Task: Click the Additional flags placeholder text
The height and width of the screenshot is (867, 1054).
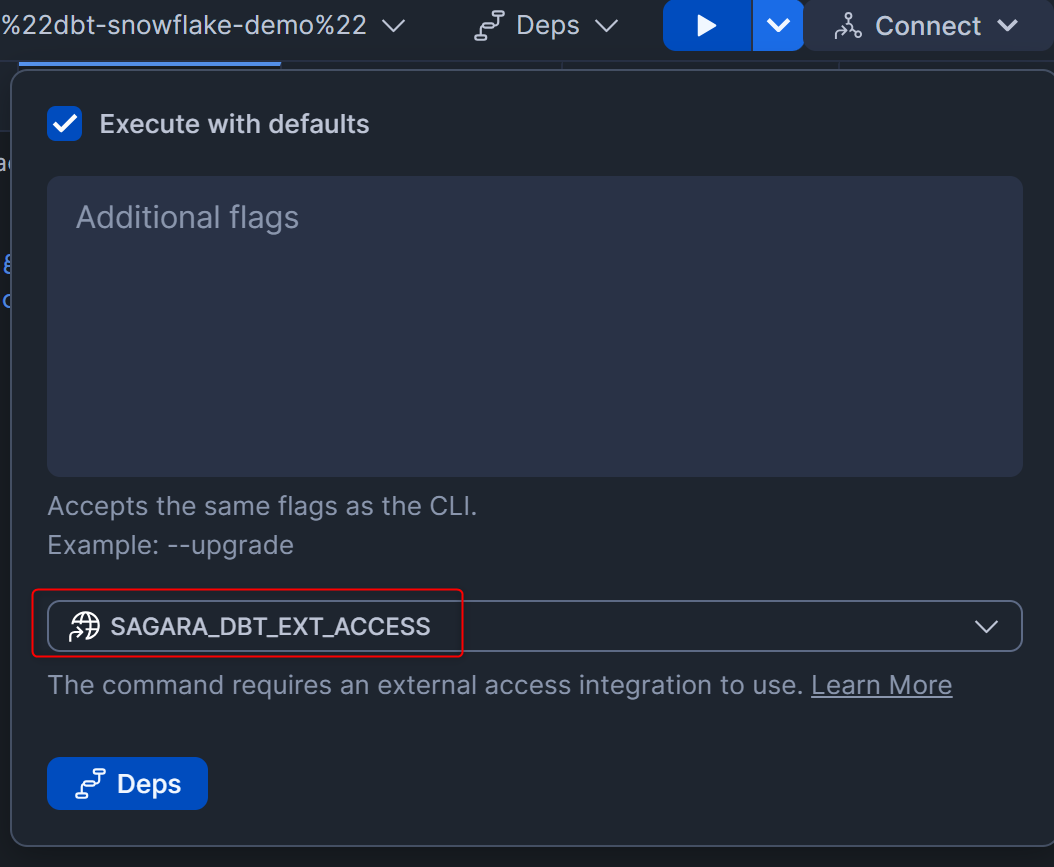Action: coord(188,218)
